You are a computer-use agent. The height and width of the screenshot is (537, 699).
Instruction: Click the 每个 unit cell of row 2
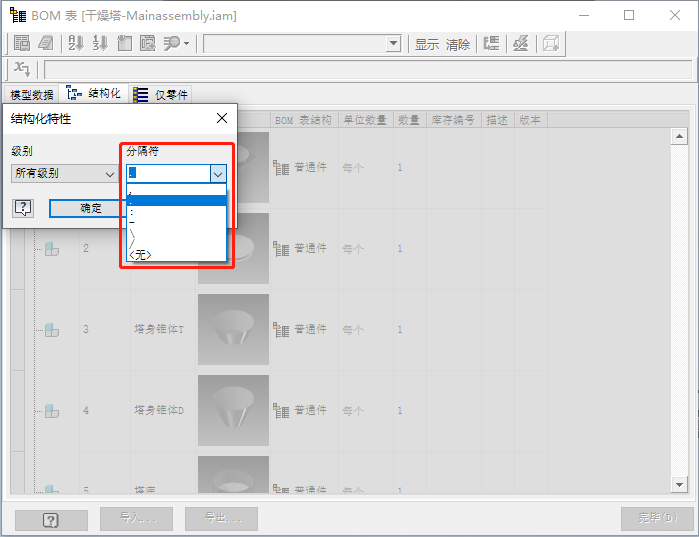[366, 249]
